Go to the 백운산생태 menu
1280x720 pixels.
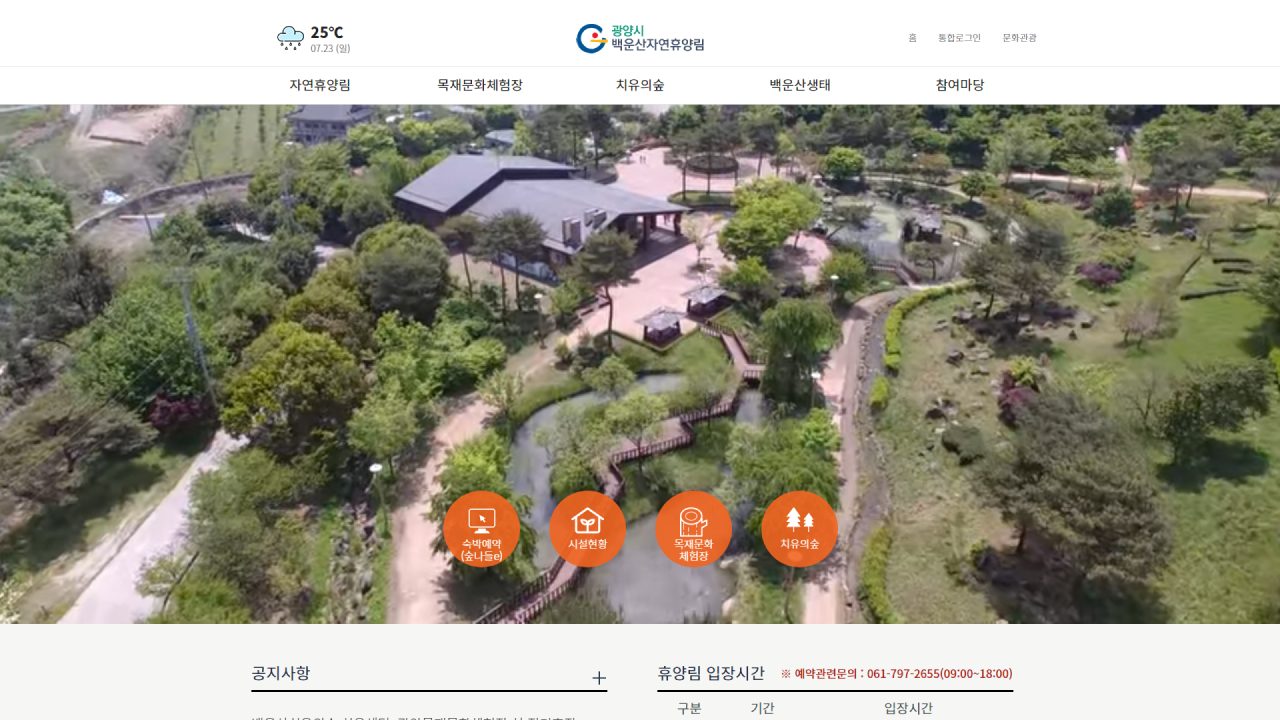click(x=800, y=85)
